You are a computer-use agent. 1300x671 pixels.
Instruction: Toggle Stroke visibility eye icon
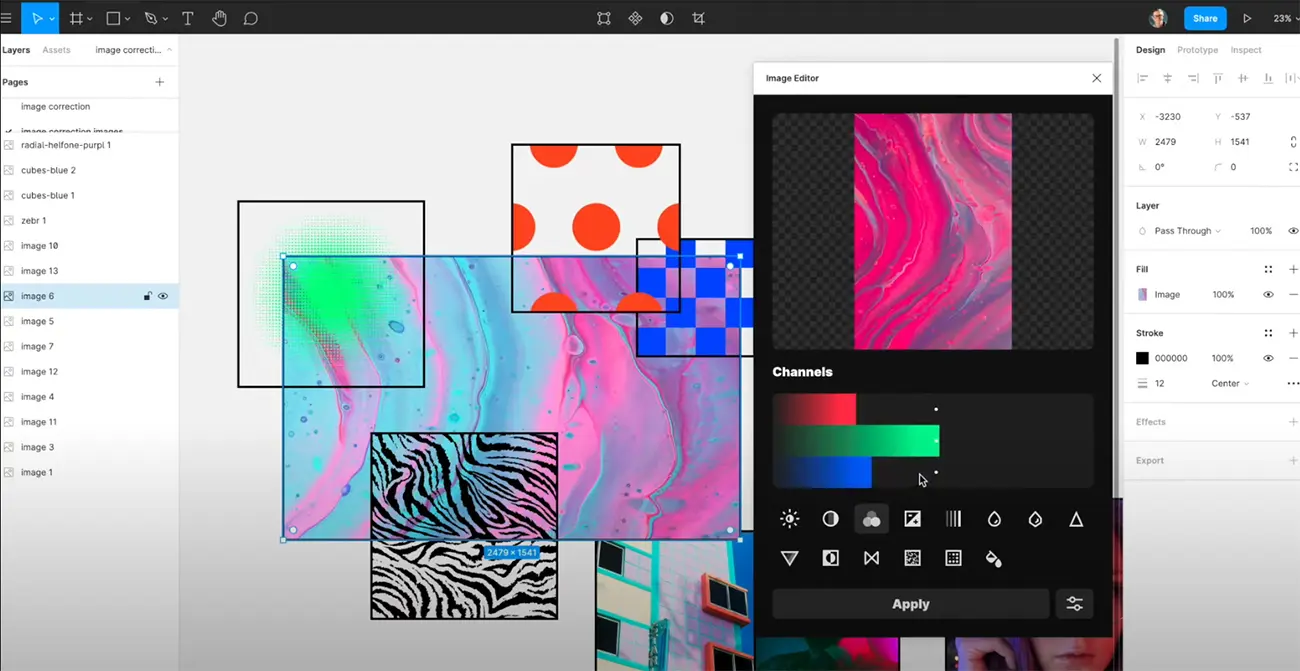click(1268, 358)
